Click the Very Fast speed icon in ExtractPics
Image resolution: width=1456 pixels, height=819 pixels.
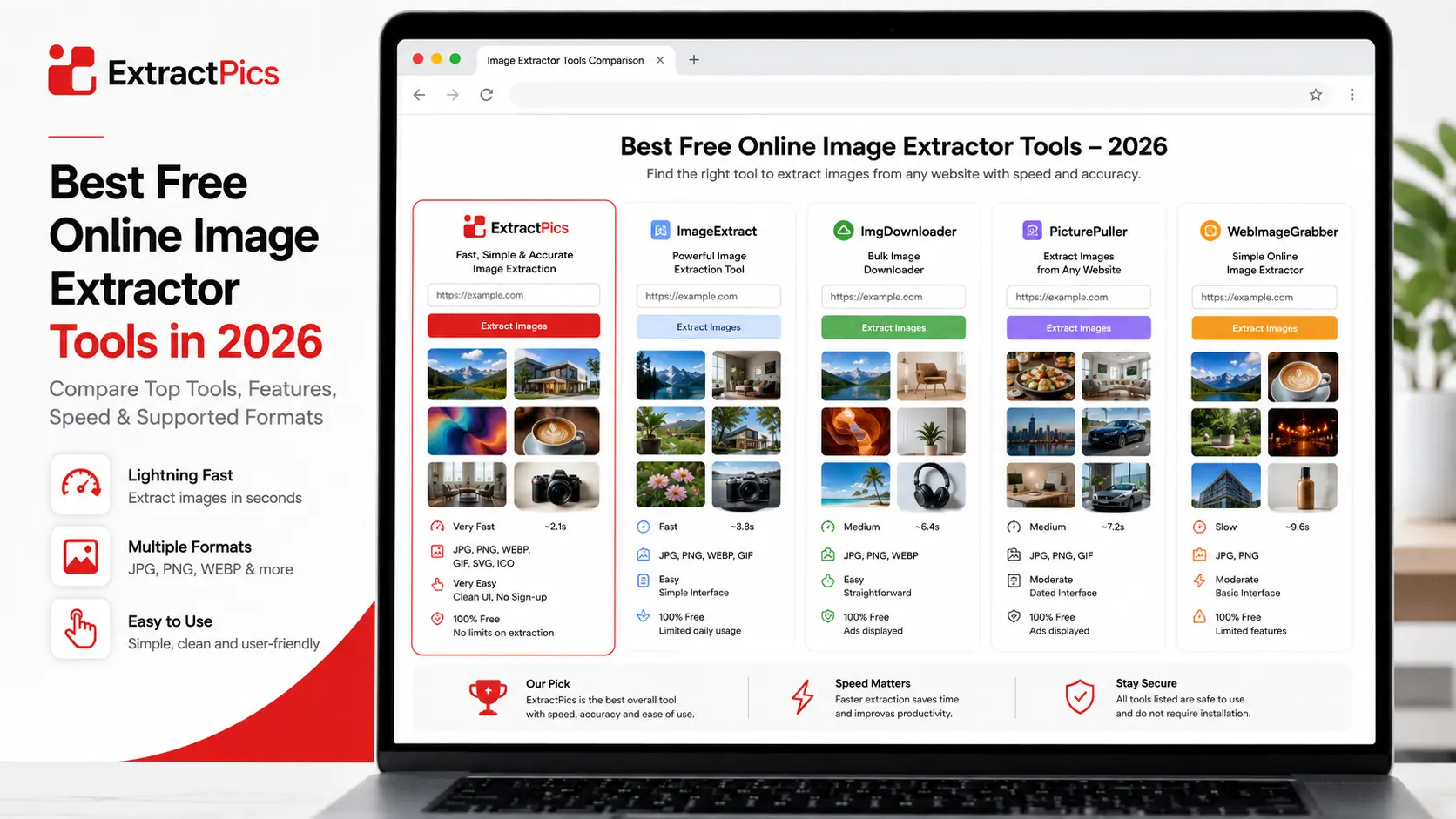[437, 527]
